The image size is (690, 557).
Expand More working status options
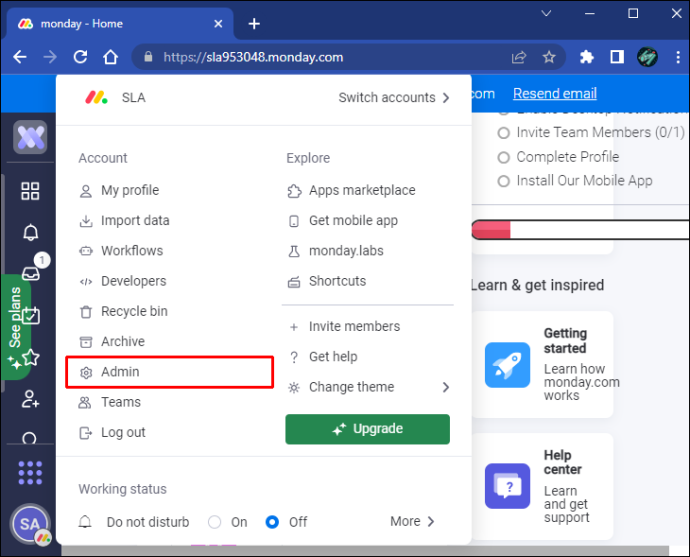(x=412, y=521)
